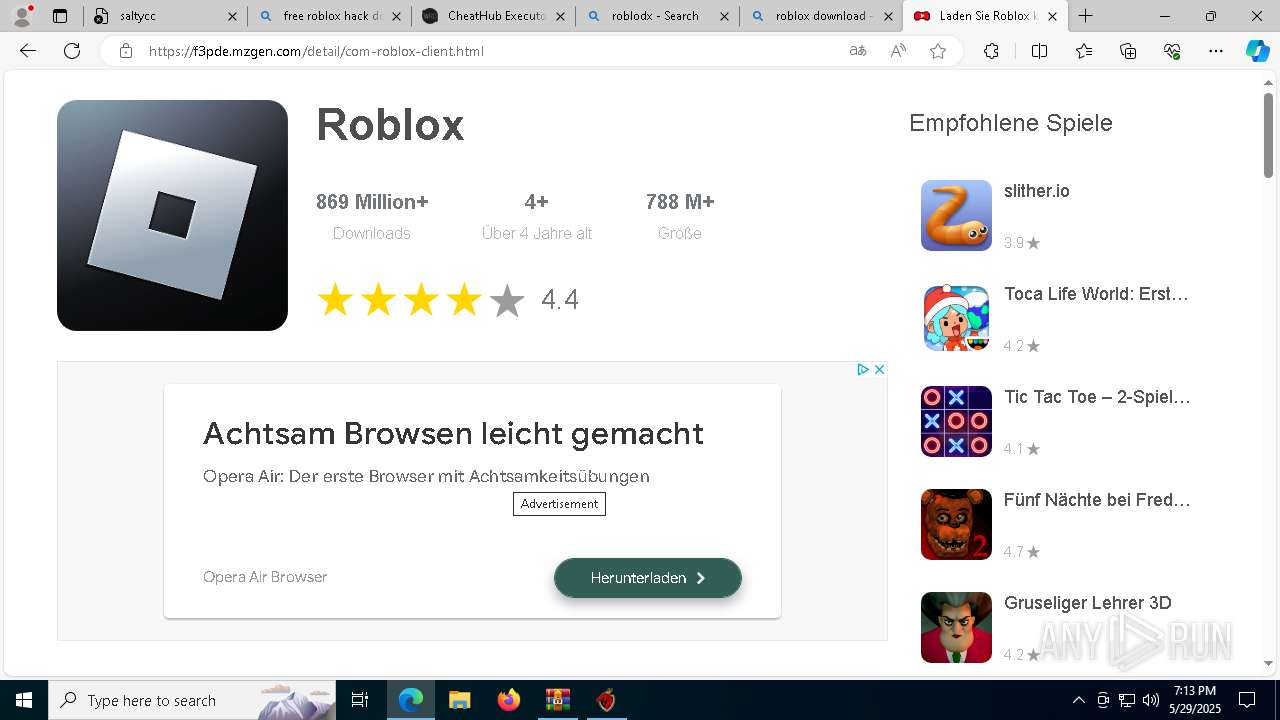Open the volume control icon
This screenshot has width=1280, height=720.
point(1150,700)
